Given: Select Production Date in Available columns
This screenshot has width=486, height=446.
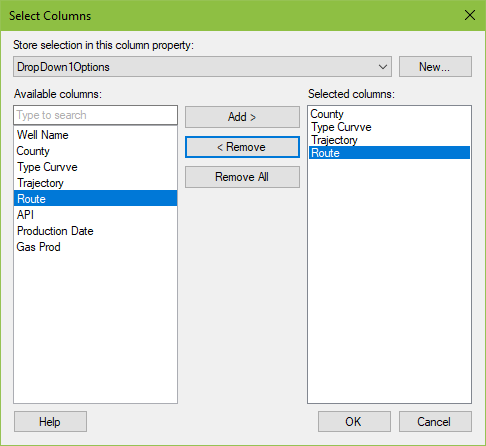Looking at the screenshot, I should [x=95, y=231].
